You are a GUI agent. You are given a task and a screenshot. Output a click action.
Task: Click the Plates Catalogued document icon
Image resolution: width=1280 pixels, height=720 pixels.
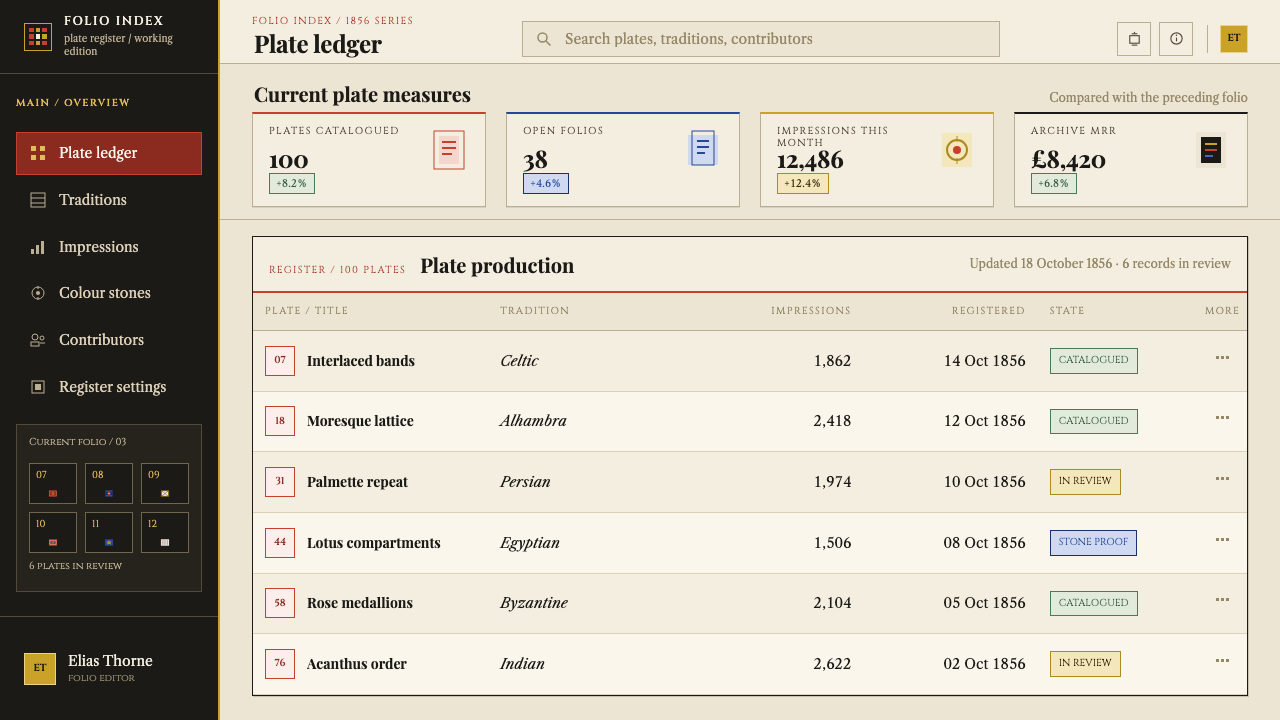[449, 150]
